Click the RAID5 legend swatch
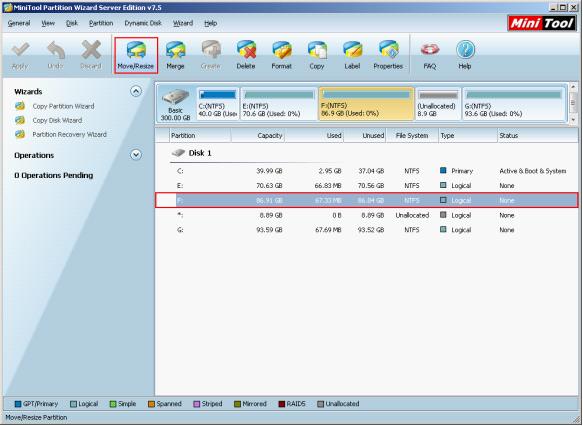Image resolution: width=583 pixels, height=426 pixels. tap(282, 404)
